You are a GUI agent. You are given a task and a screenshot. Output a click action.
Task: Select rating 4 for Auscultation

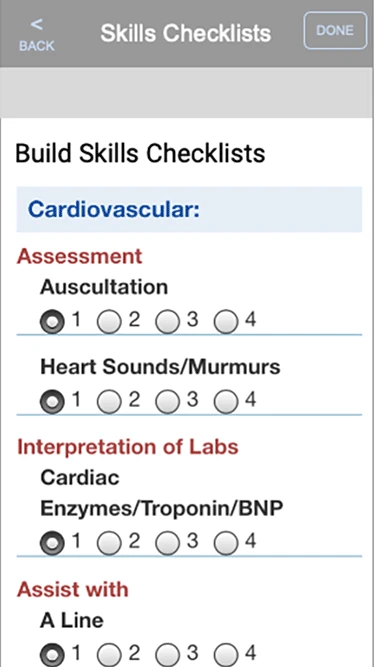pos(226,322)
